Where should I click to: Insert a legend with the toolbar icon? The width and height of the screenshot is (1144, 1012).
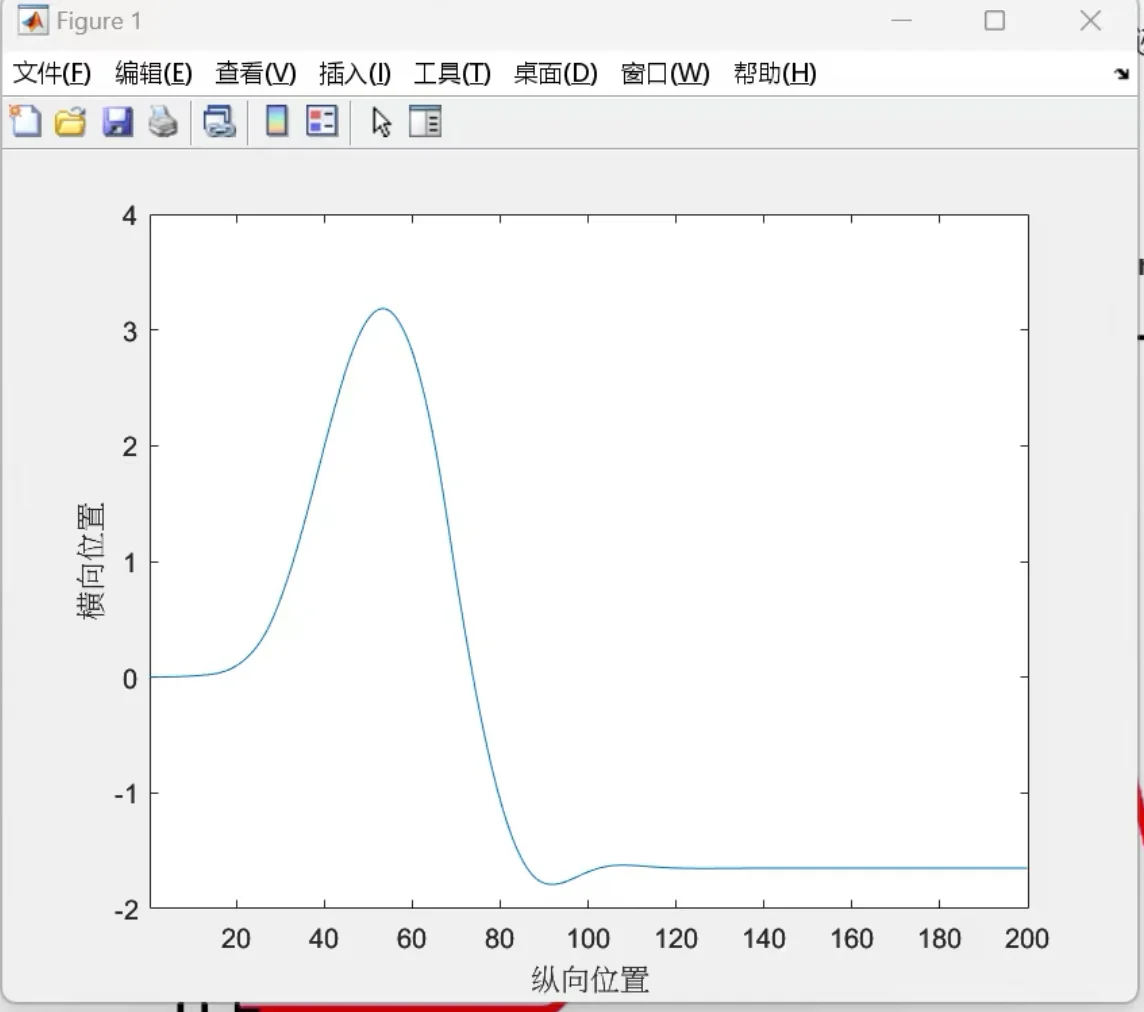[x=322, y=121]
